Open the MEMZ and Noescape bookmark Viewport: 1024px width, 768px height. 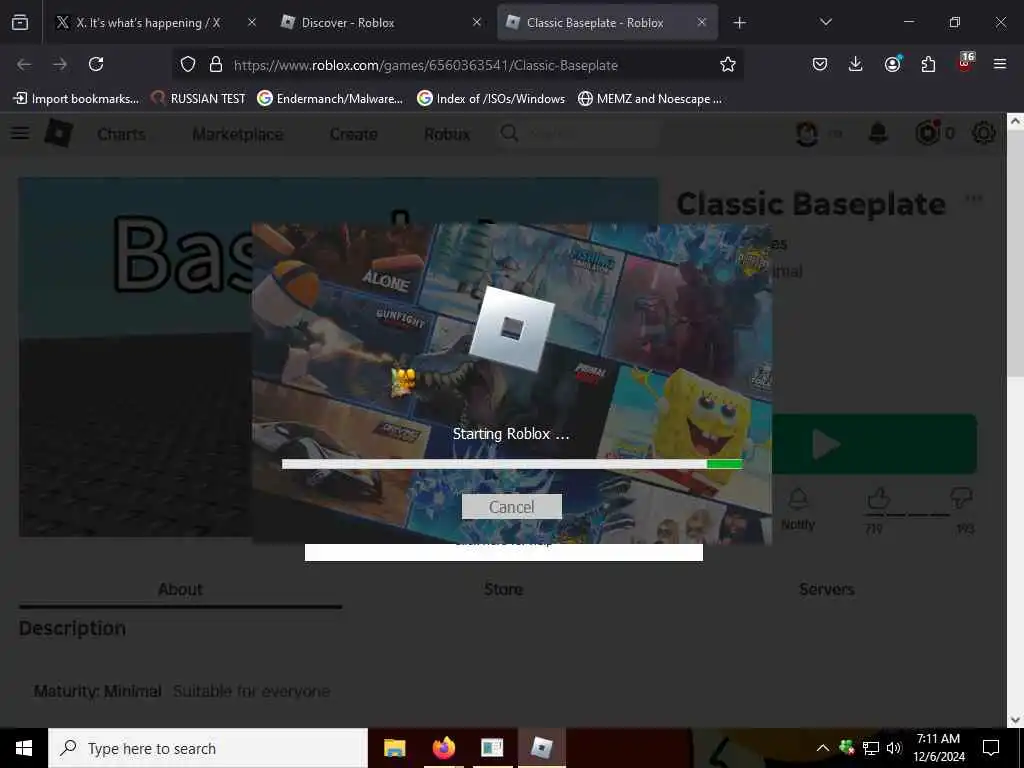pos(650,99)
